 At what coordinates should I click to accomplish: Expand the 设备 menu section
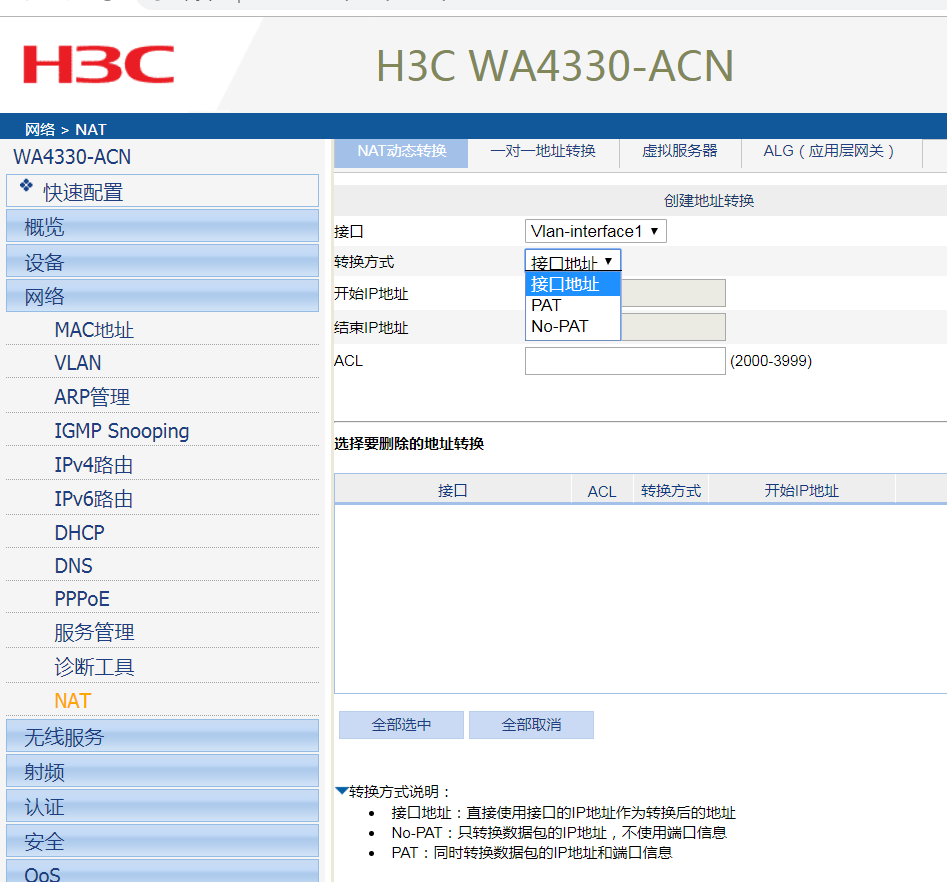162,261
